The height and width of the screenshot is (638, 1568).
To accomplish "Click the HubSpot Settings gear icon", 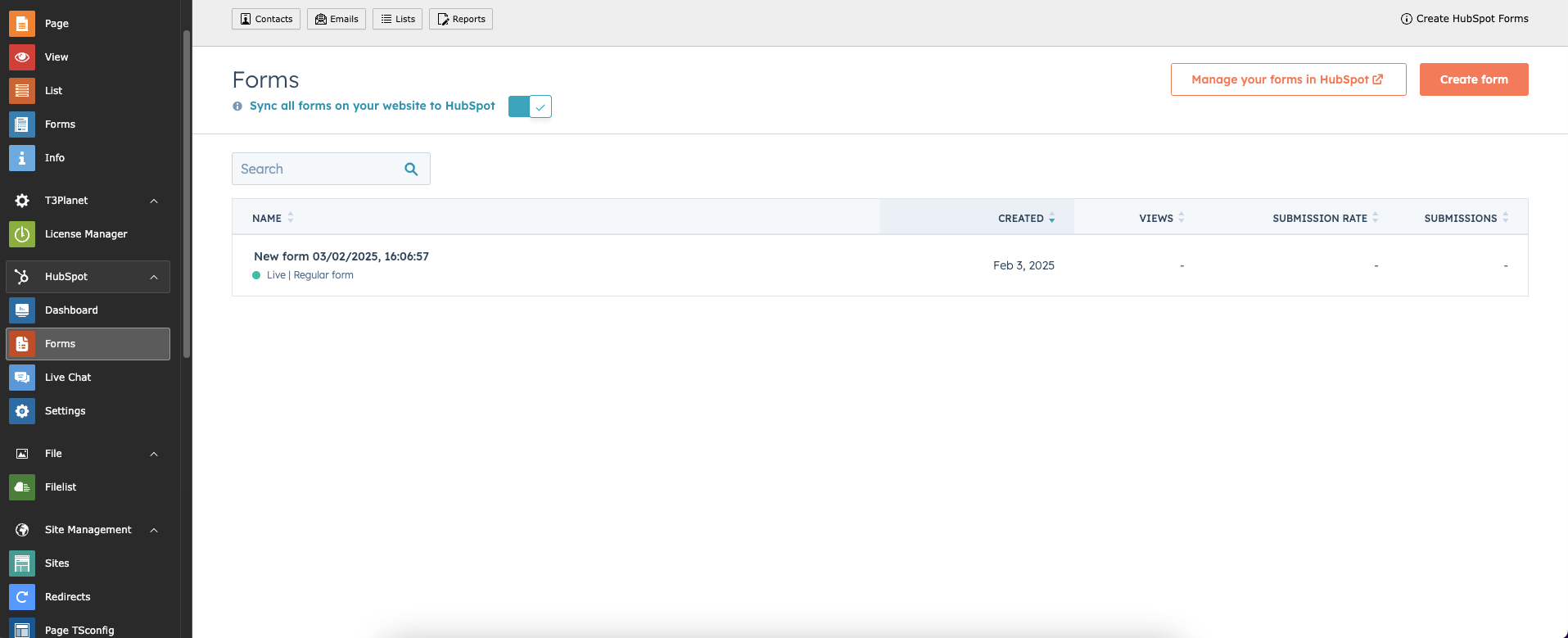I will click(22, 411).
